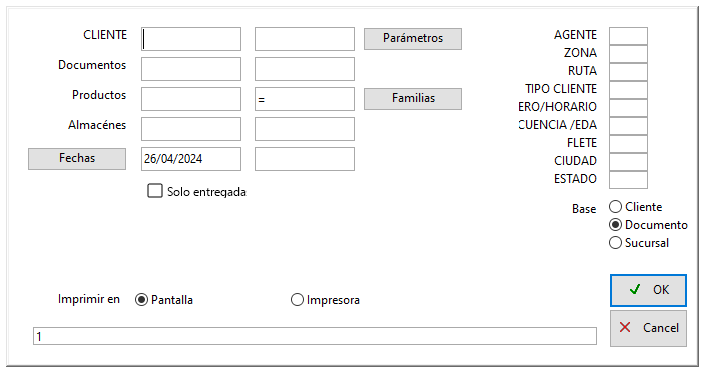This screenshot has width=708, height=374.
Task: Click the Cancel button with red X
Action: pyautogui.click(x=648, y=328)
